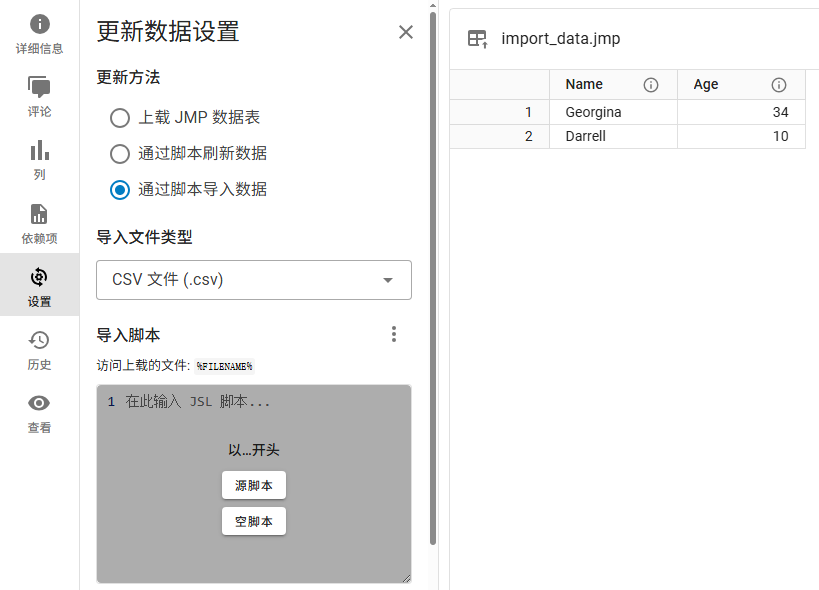Show info for the Name column
Image resolution: width=819 pixels, height=590 pixels.
651,85
